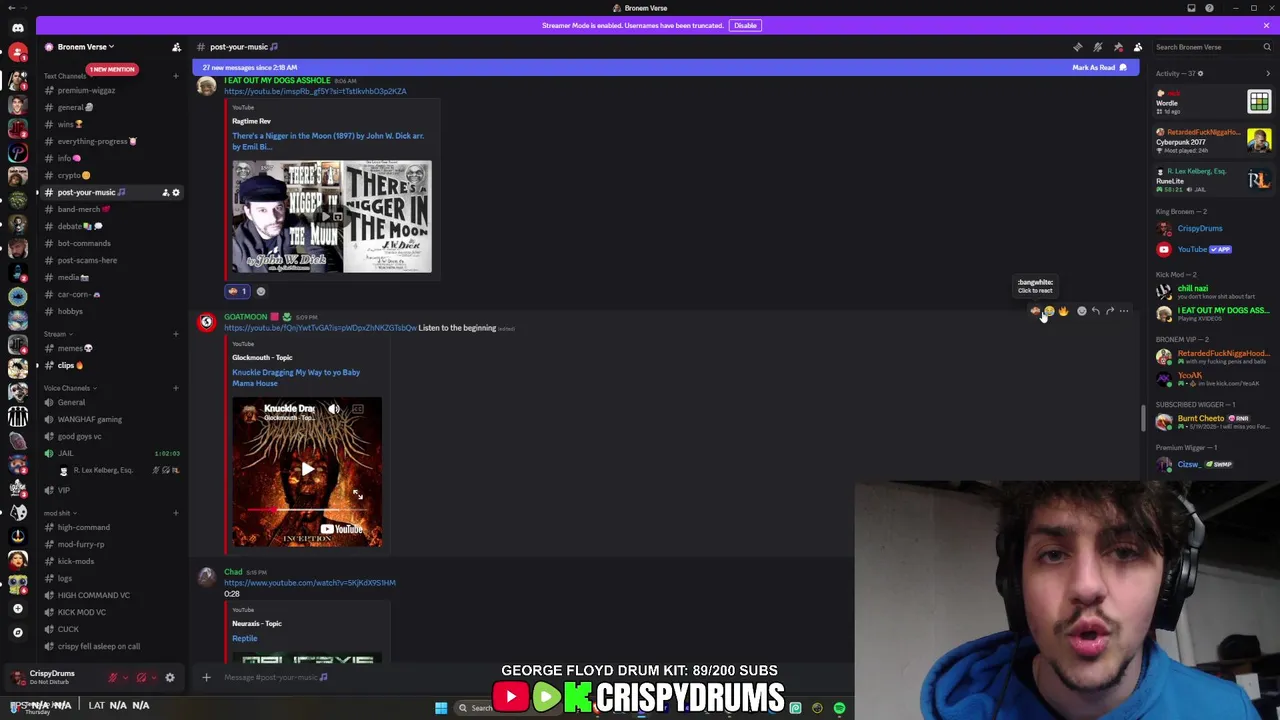1280x720 pixels.
Task: Show pinned messages via pin icon
Action: 1118,47
